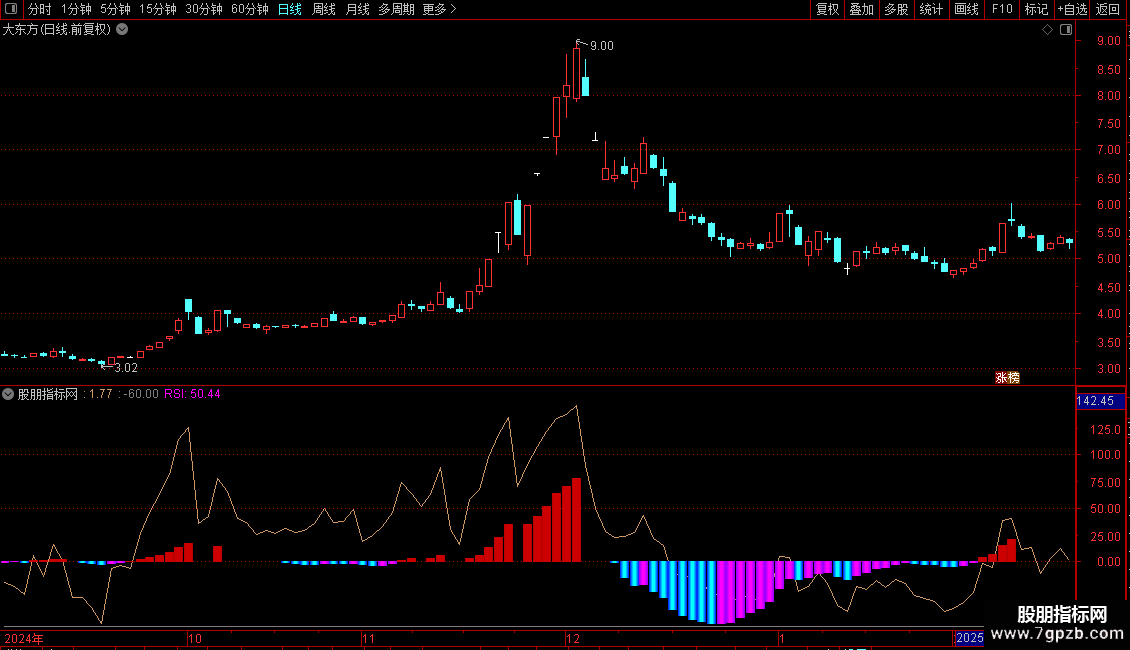Switch to the 分时 intraday view
1130x650 pixels.
click(x=40, y=9)
